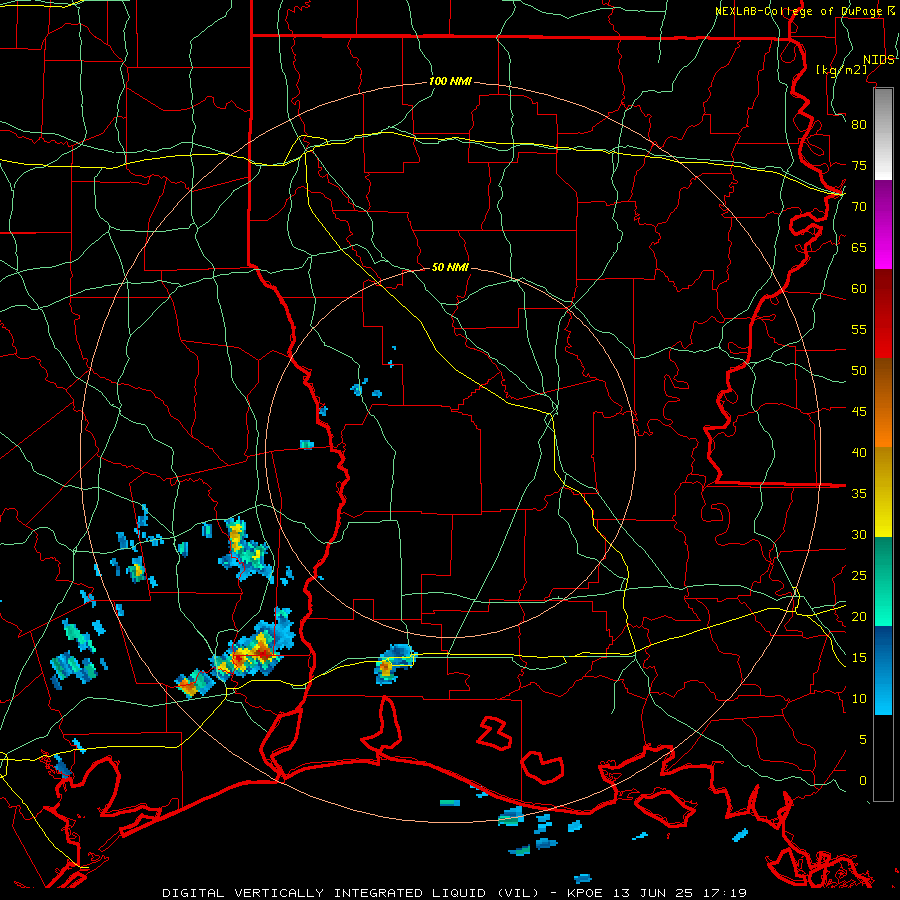This screenshot has width=900, height=900.
Task: Select the 65 tick label on the legend
Action: [859, 248]
